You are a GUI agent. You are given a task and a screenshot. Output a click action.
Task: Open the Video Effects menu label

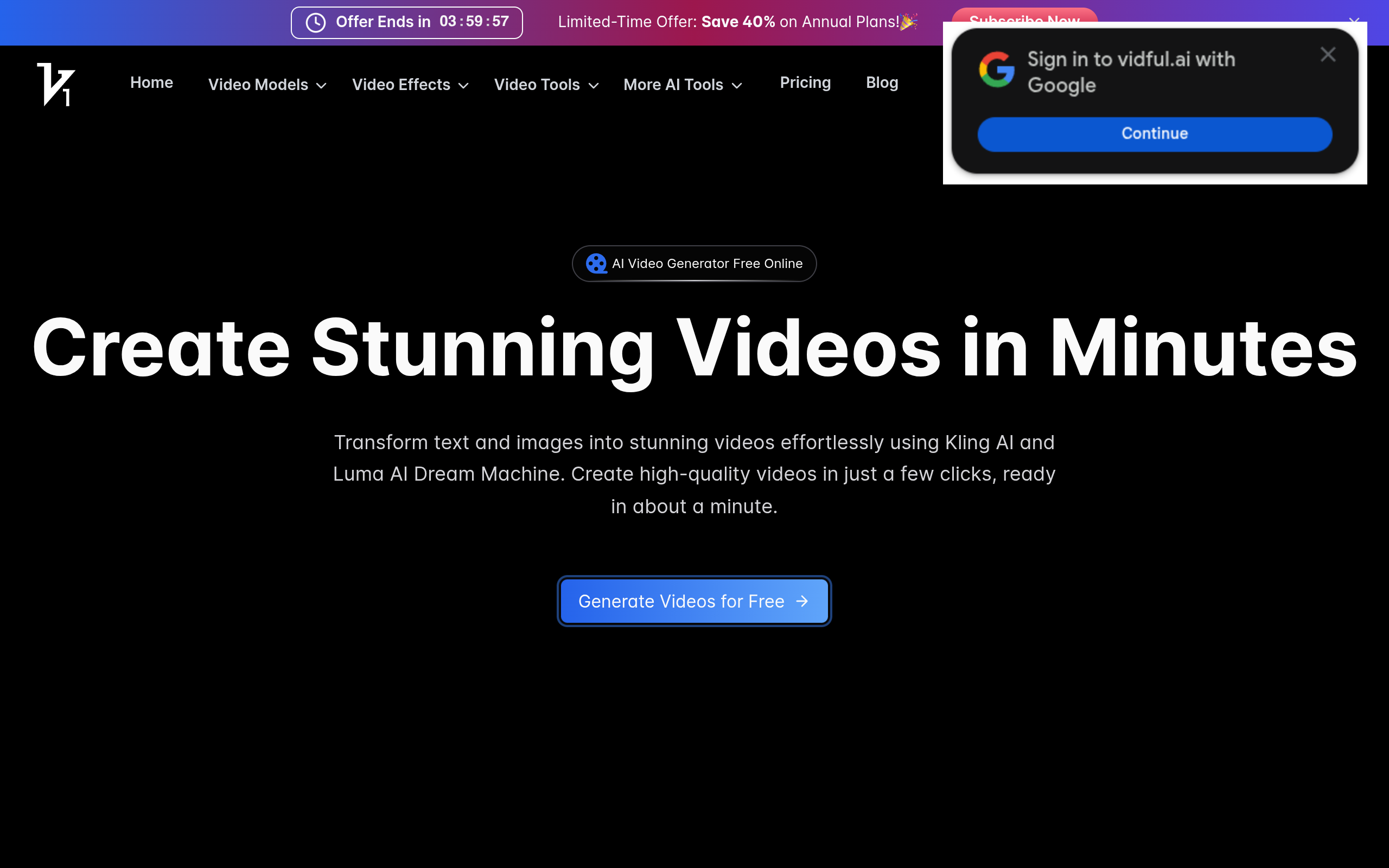click(401, 85)
